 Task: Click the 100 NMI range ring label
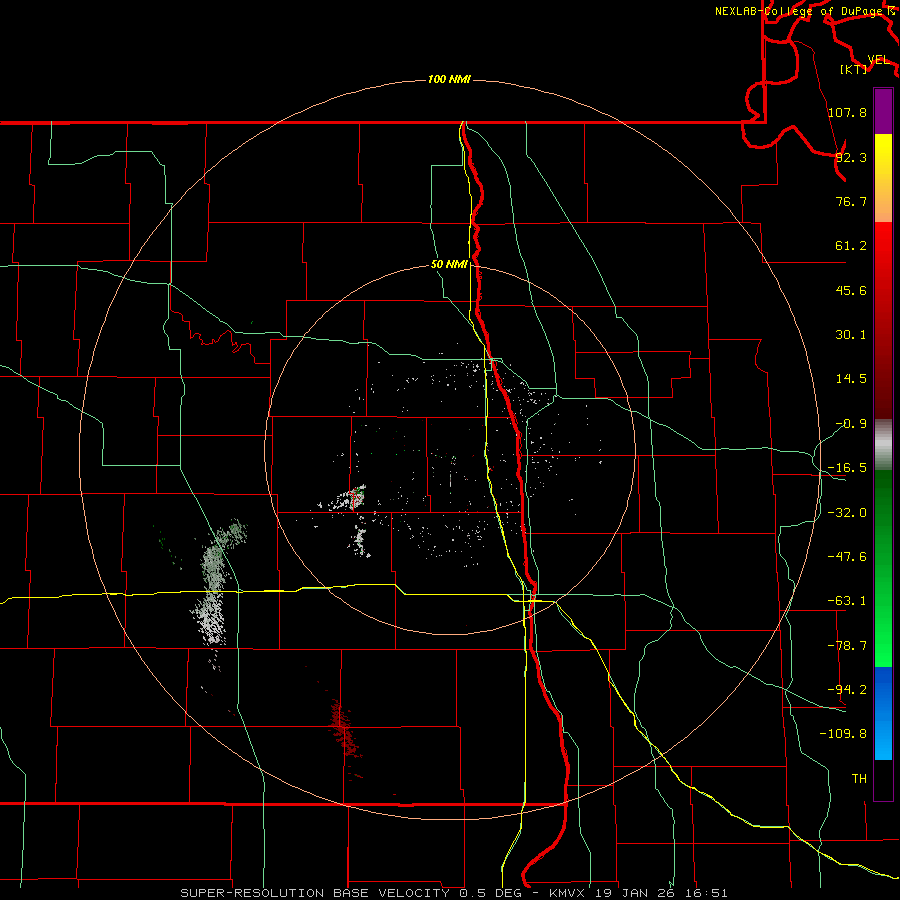coord(449,79)
